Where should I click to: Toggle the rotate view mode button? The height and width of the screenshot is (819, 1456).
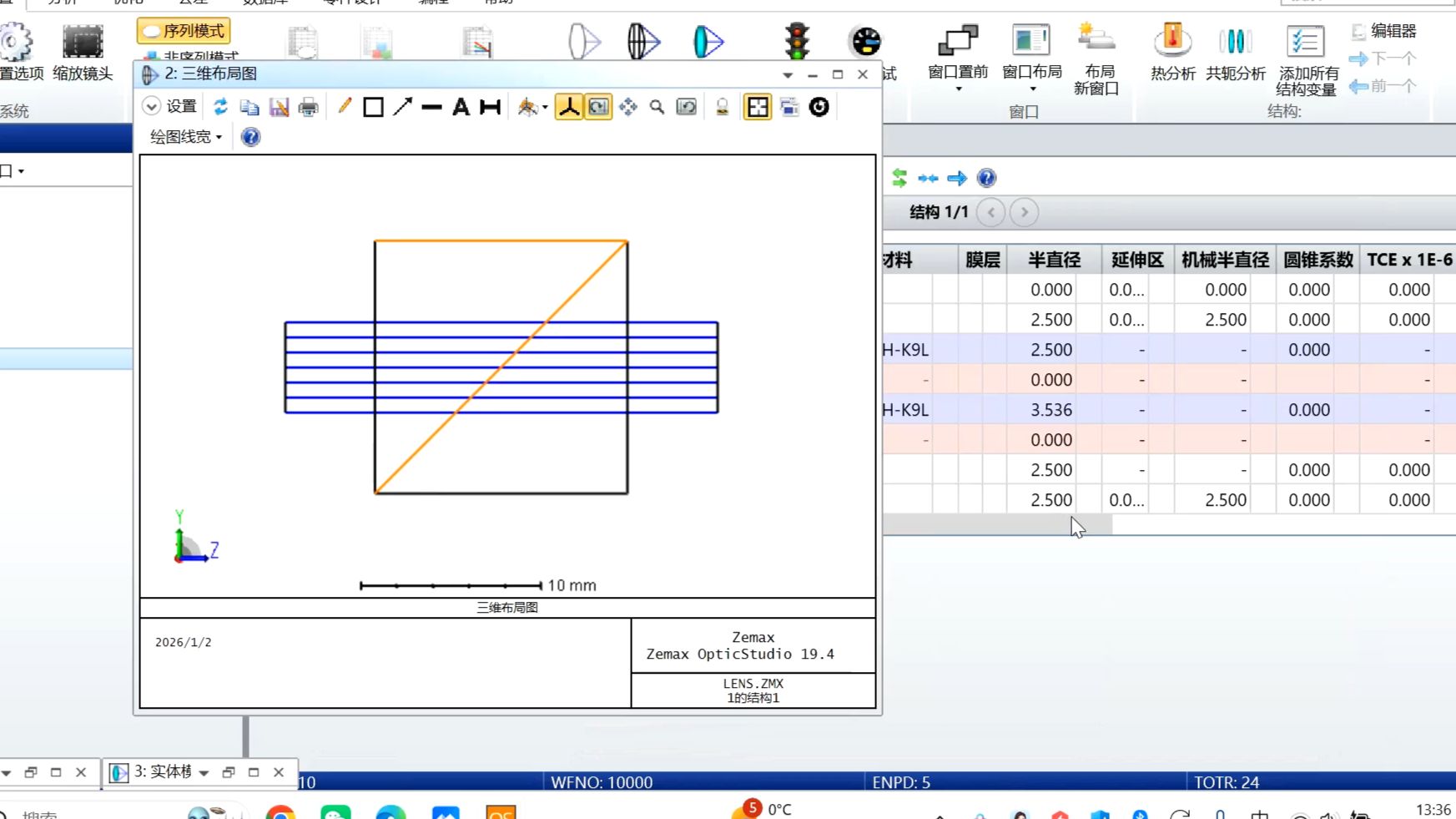(598, 107)
